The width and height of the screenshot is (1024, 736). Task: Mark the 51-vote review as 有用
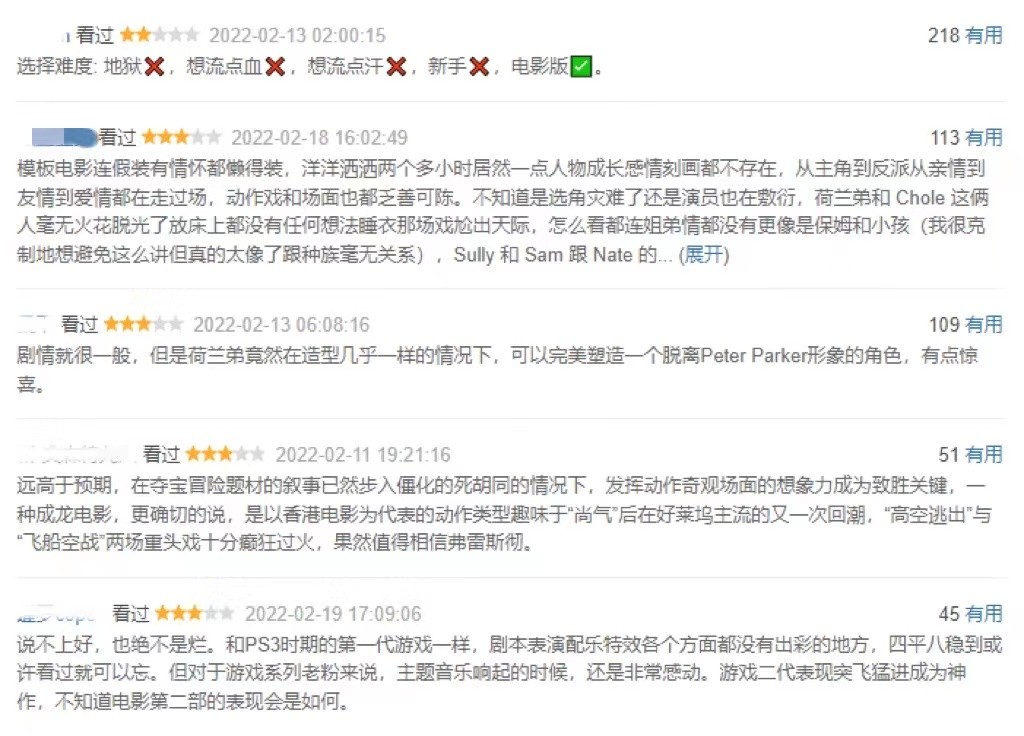[x=984, y=455]
